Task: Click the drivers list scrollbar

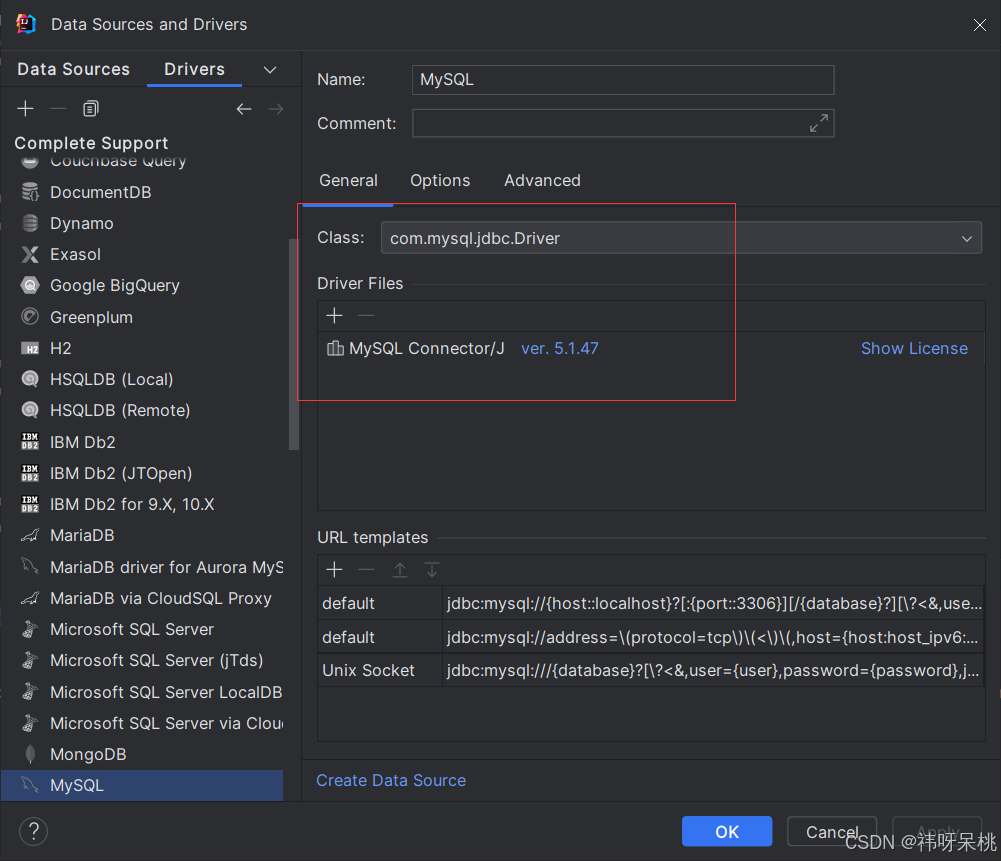Action: click(294, 345)
